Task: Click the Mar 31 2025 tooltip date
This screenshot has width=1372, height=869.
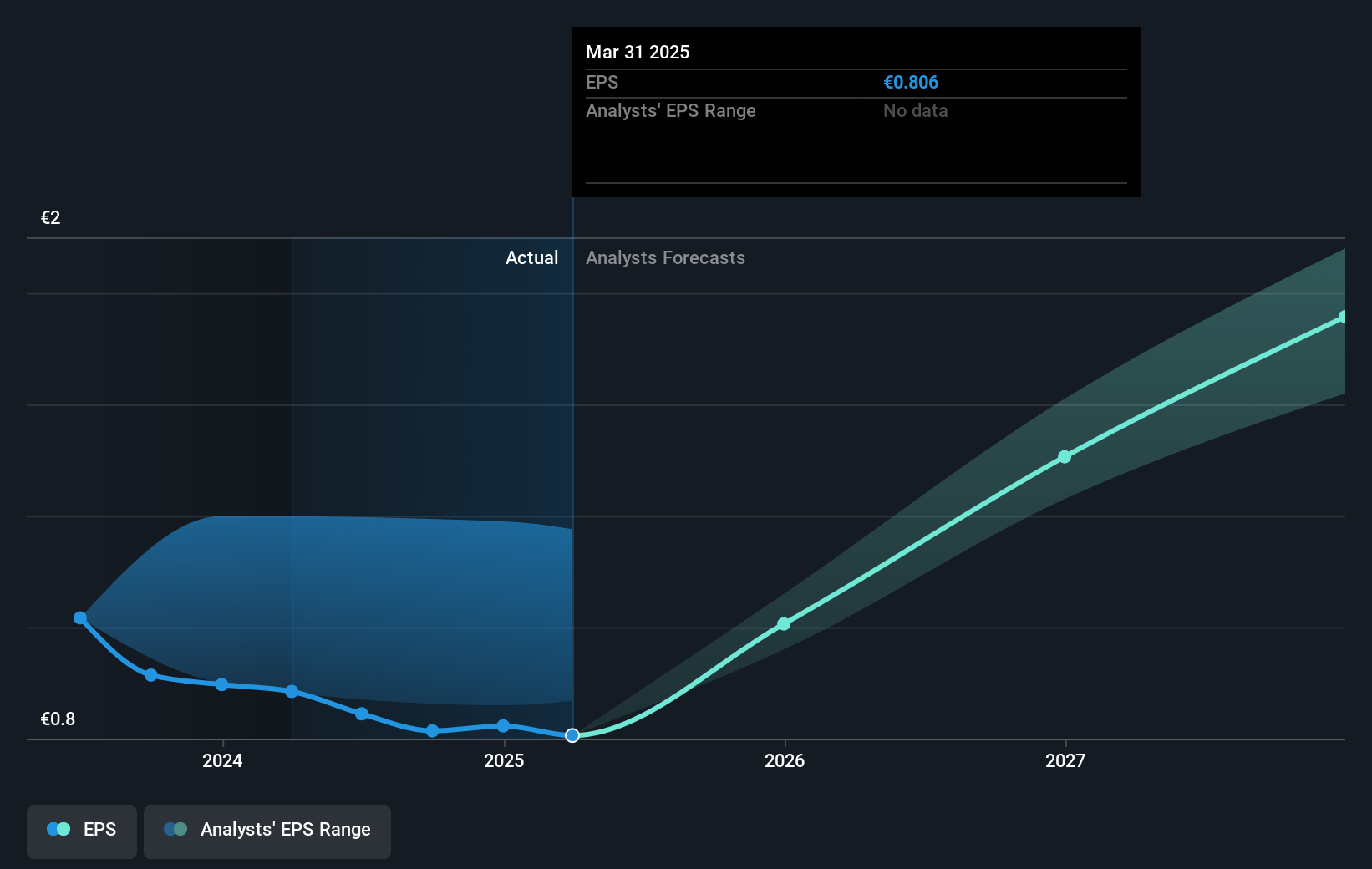Action: point(638,52)
